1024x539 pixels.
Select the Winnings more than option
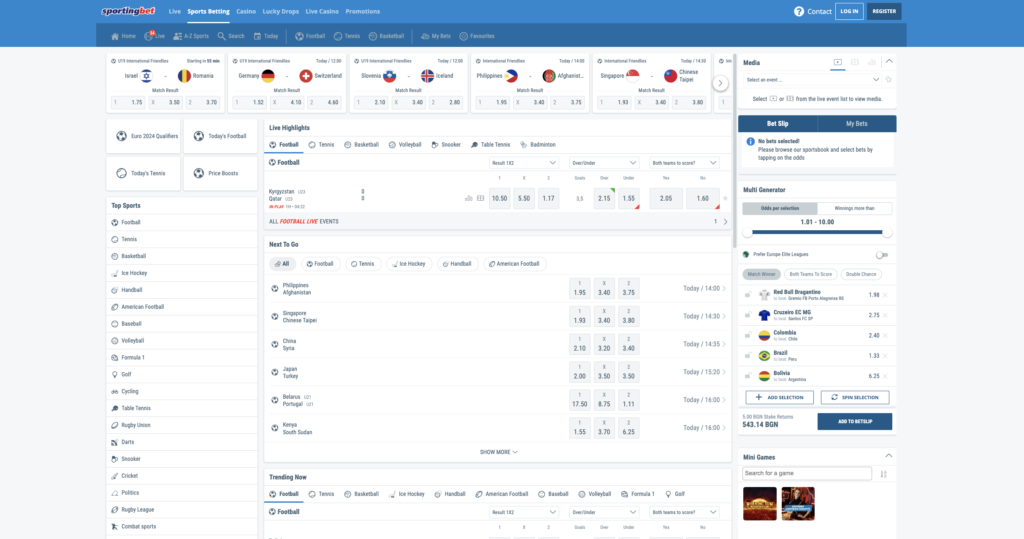click(854, 208)
